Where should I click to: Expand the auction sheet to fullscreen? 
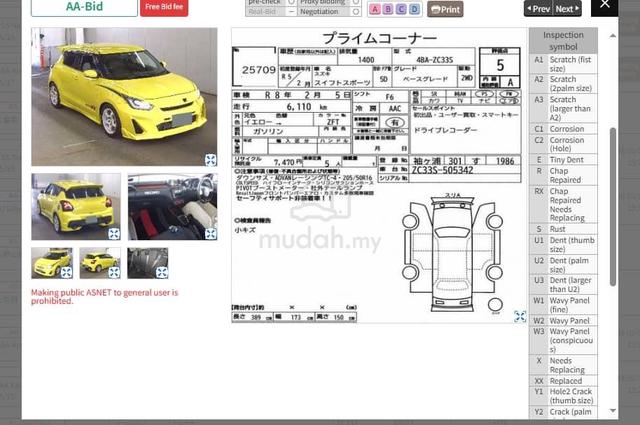pyautogui.click(x=520, y=316)
